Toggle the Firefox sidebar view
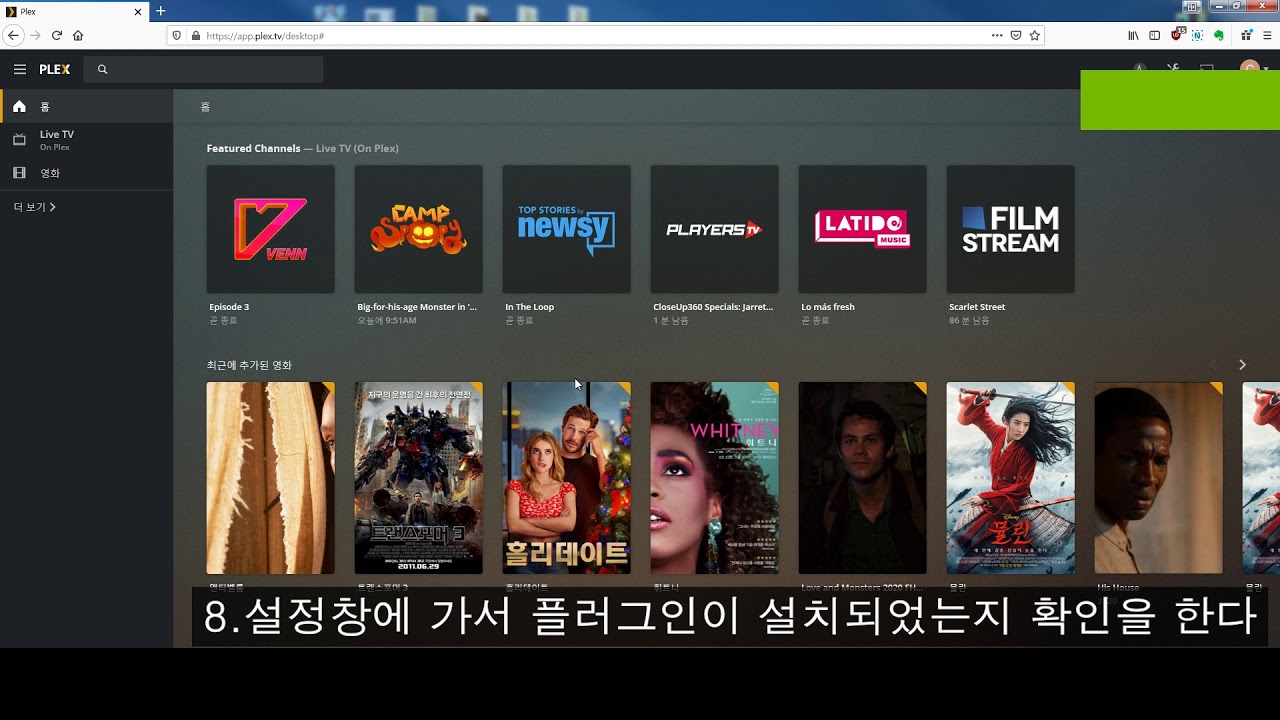This screenshot has height=720, width=1280. point(1154,35)
